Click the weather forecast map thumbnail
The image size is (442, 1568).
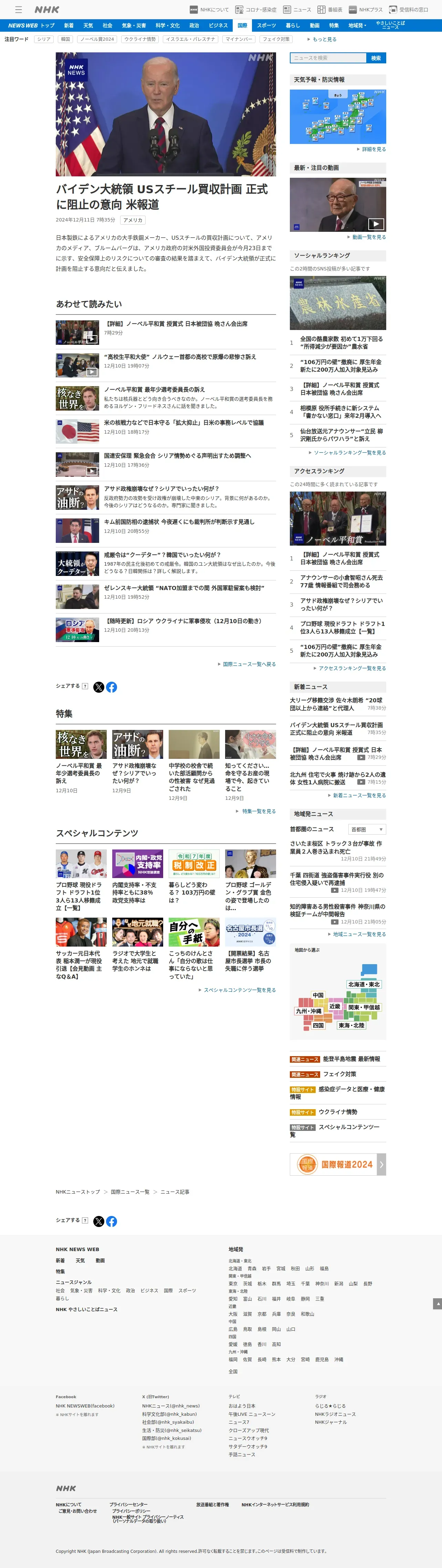click(x=337, y=116)
